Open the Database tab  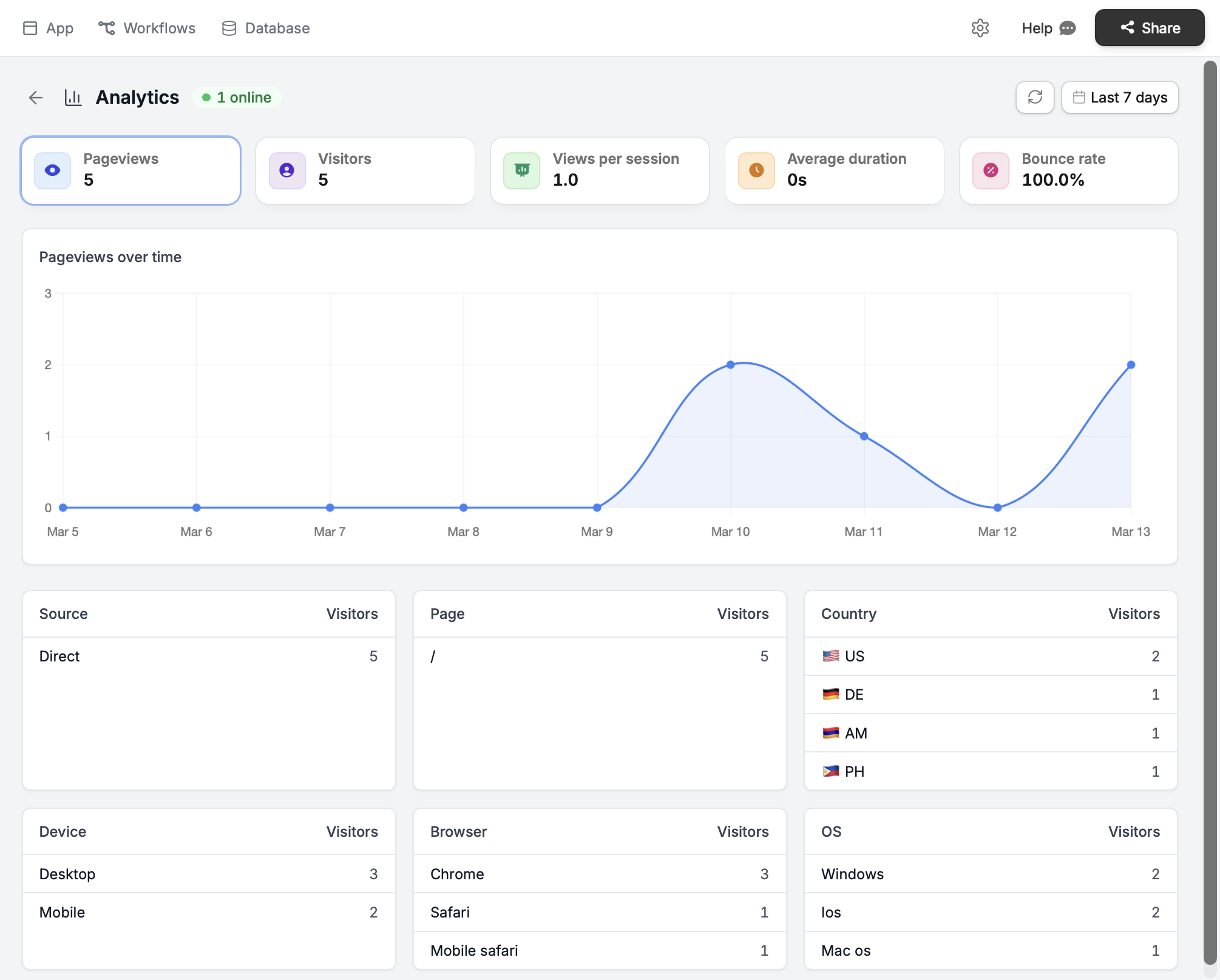(266, 28)
